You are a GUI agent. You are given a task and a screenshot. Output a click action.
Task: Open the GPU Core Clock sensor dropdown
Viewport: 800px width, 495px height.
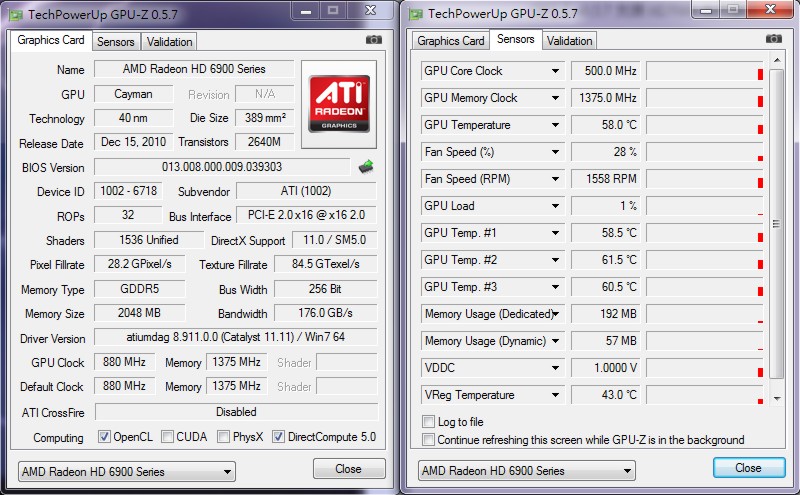555,71
